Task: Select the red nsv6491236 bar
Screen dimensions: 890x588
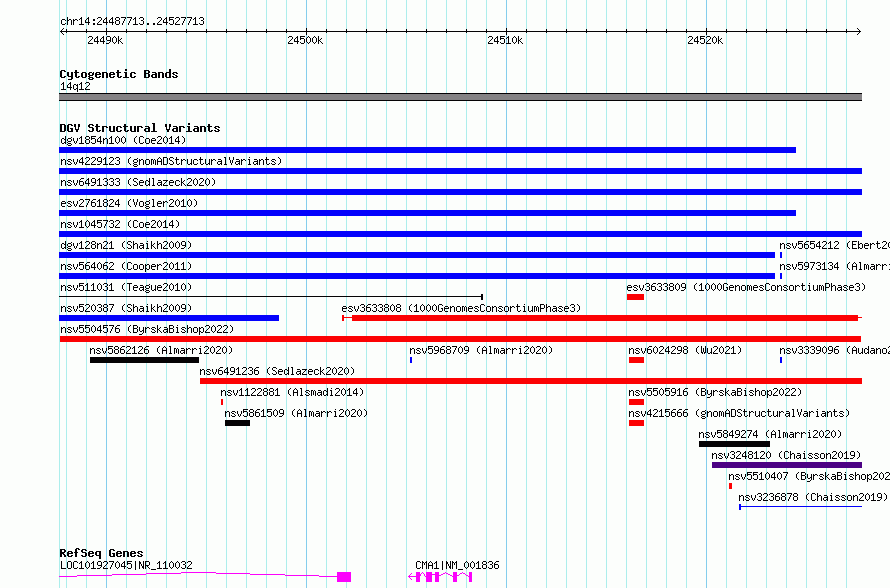Action: pyautogui.click(x=531, y=381)
